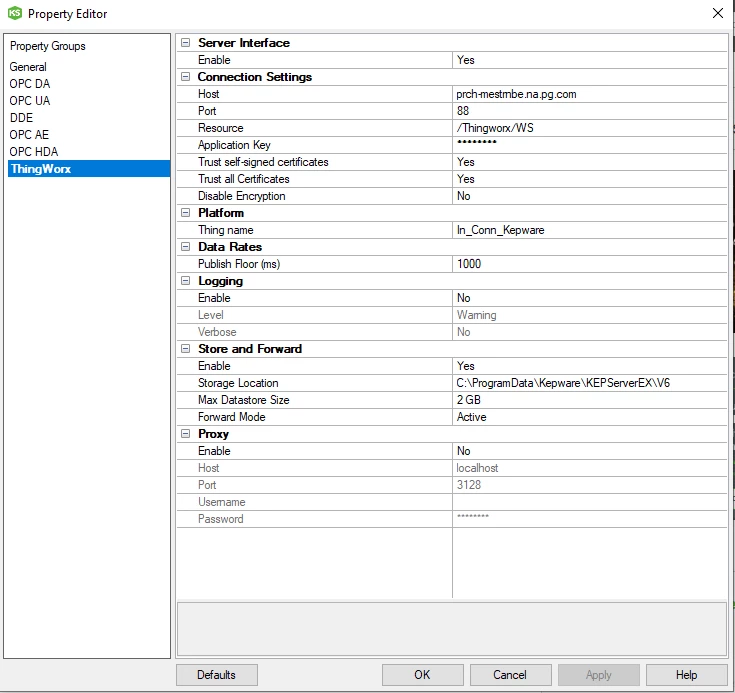Select the OPC DA property group

(30, 83)
